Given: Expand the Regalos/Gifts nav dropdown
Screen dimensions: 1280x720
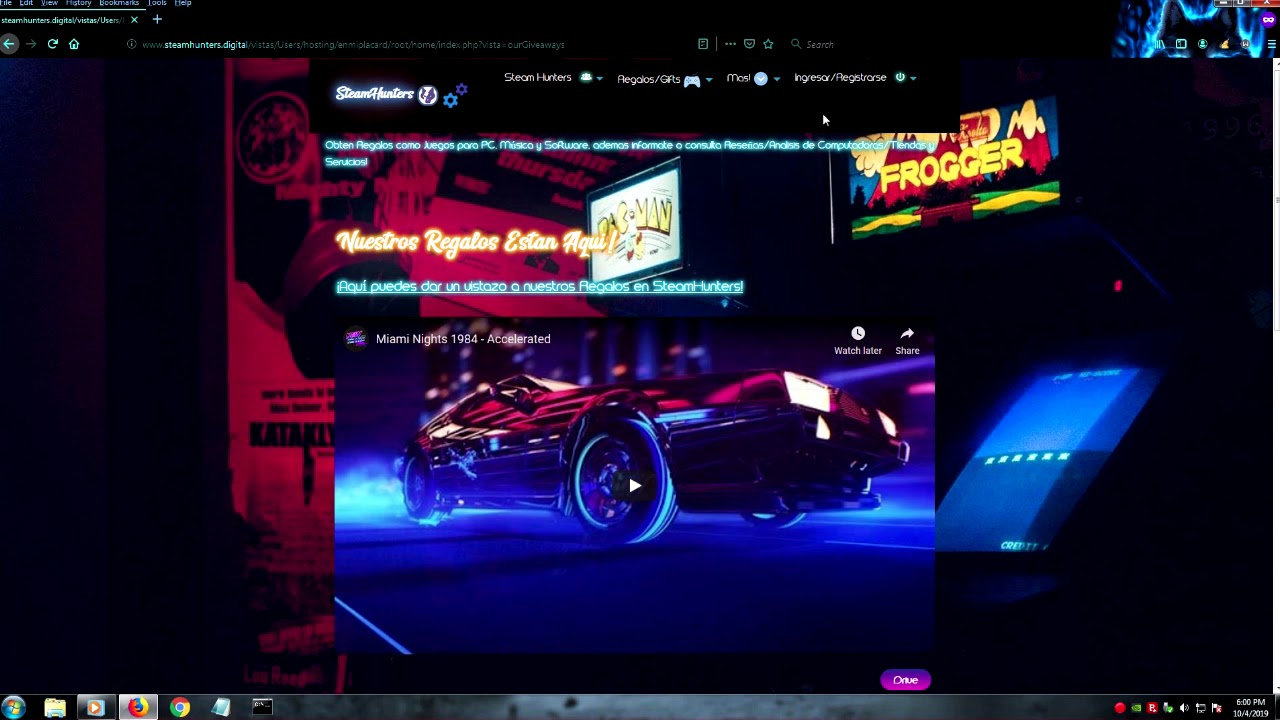Looking at the screenshot, I should (665, 79).
